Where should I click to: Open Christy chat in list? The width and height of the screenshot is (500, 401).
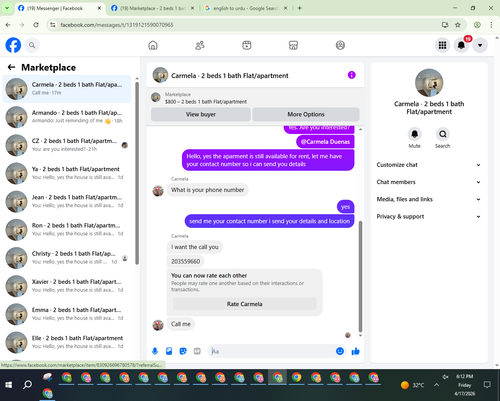pyautogui.click(x=67, y=258)
